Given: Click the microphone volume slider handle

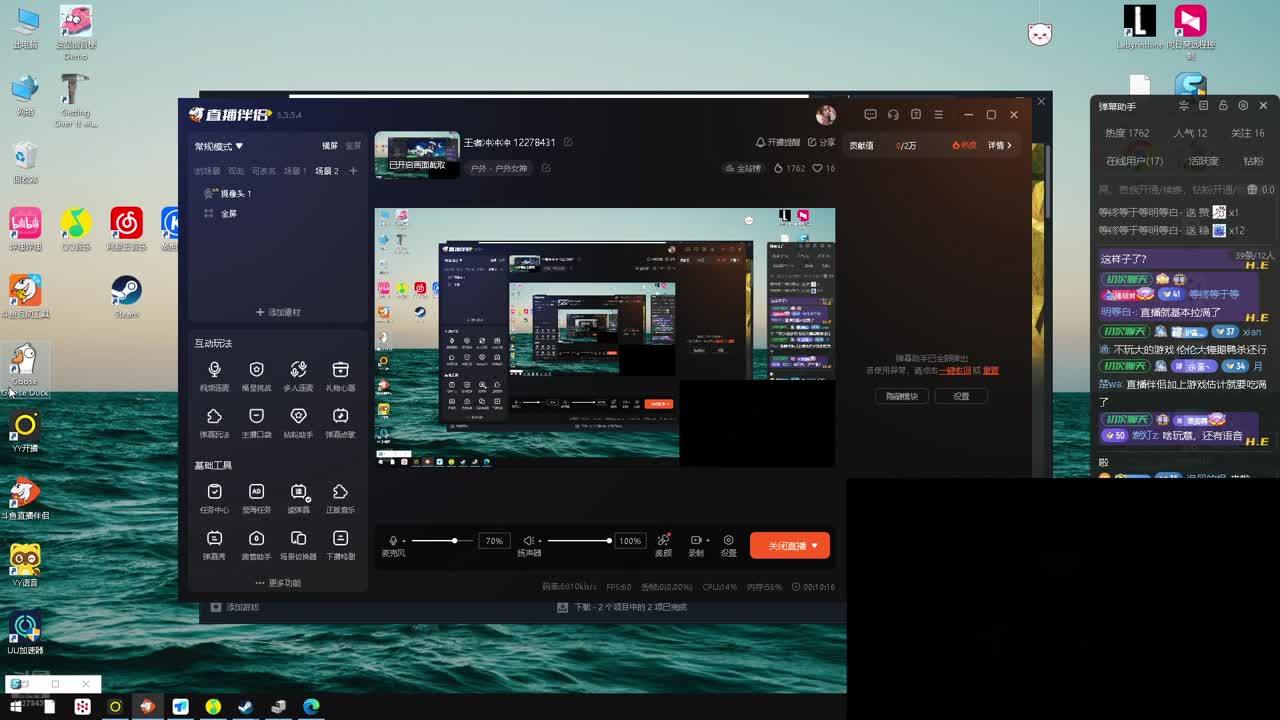Looking at the screenshot, I should pyautogui.click(x=454, y=541).
